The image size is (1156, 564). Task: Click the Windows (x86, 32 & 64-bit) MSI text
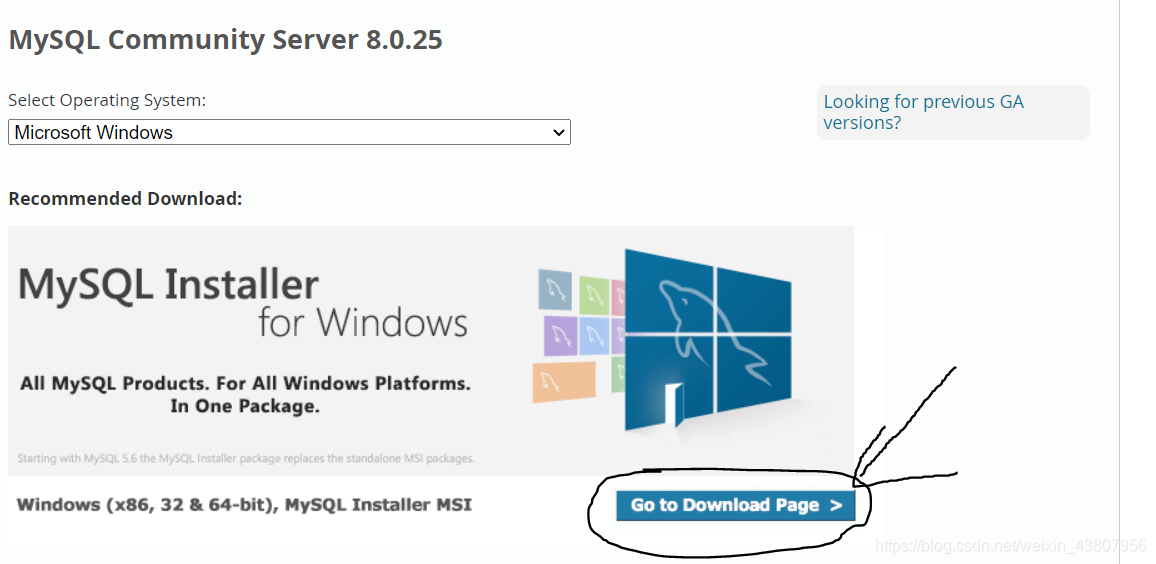[x=244, y=505]
